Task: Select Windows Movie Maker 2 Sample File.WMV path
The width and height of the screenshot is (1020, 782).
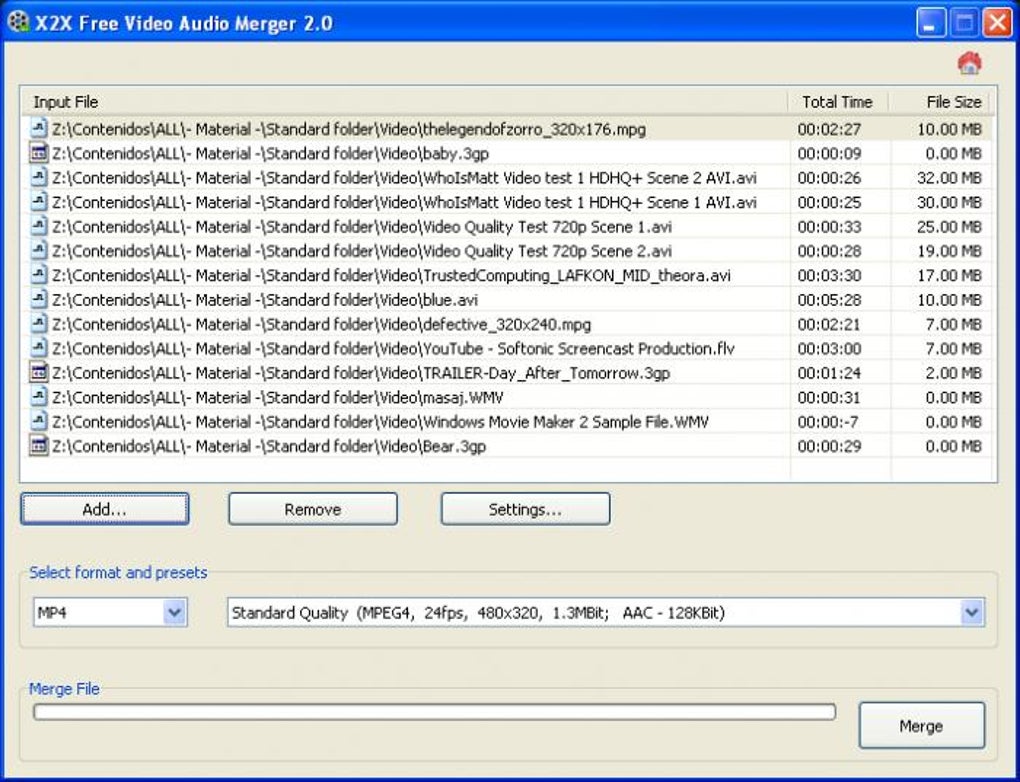Action: [x=381, y=422]
